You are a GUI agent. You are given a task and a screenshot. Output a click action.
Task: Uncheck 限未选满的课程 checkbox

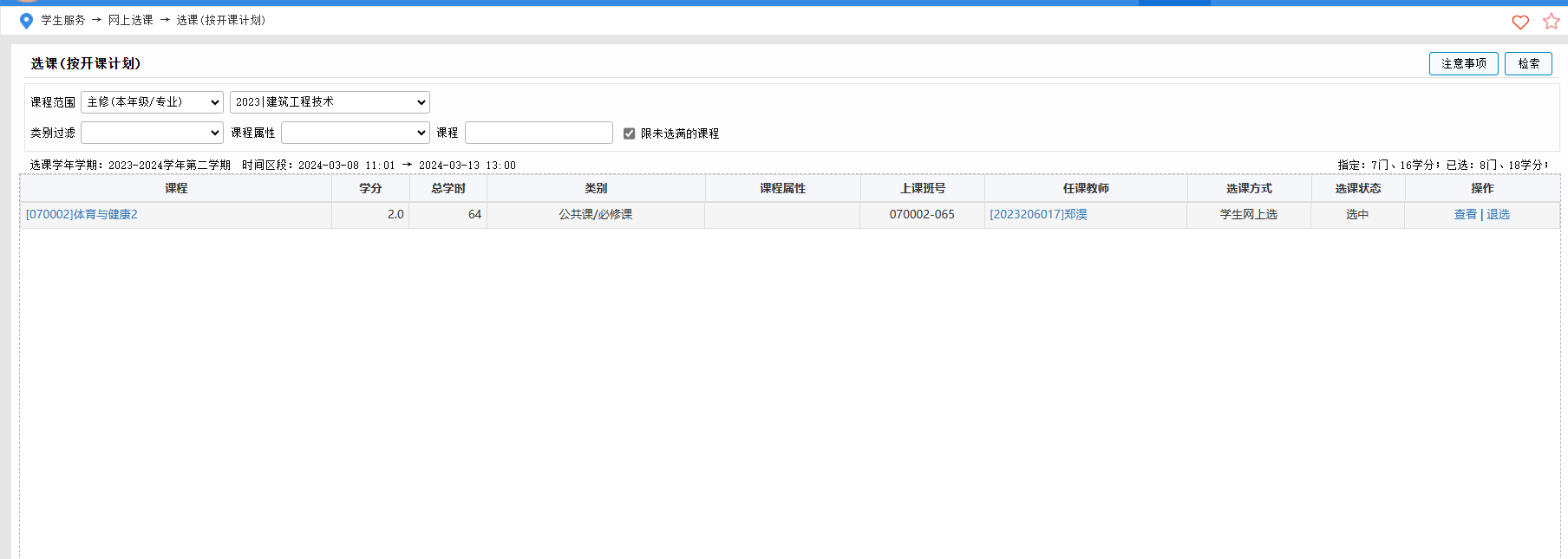[x=629, y=133]
